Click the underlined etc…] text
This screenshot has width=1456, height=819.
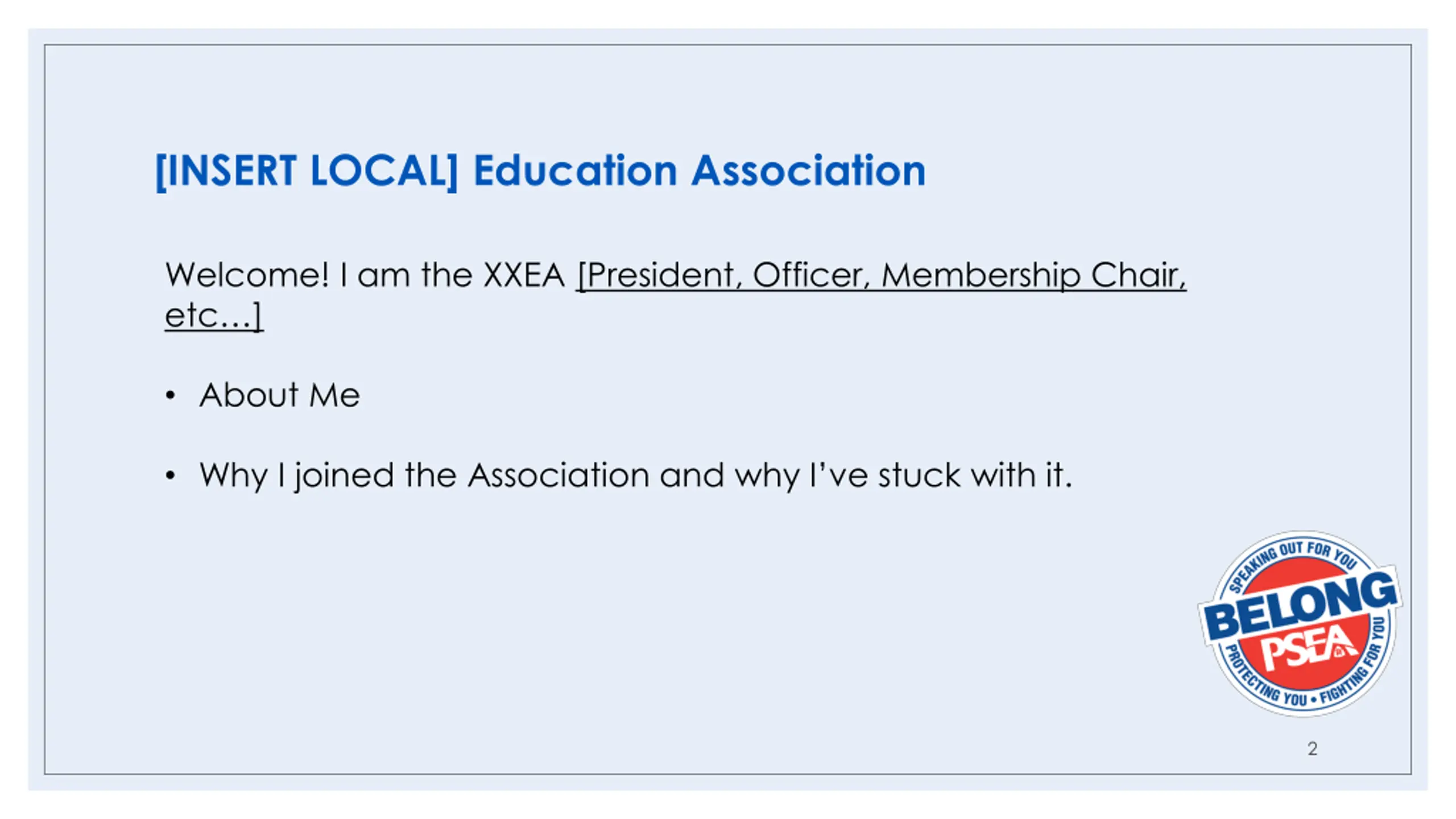[x=214, y=316]
